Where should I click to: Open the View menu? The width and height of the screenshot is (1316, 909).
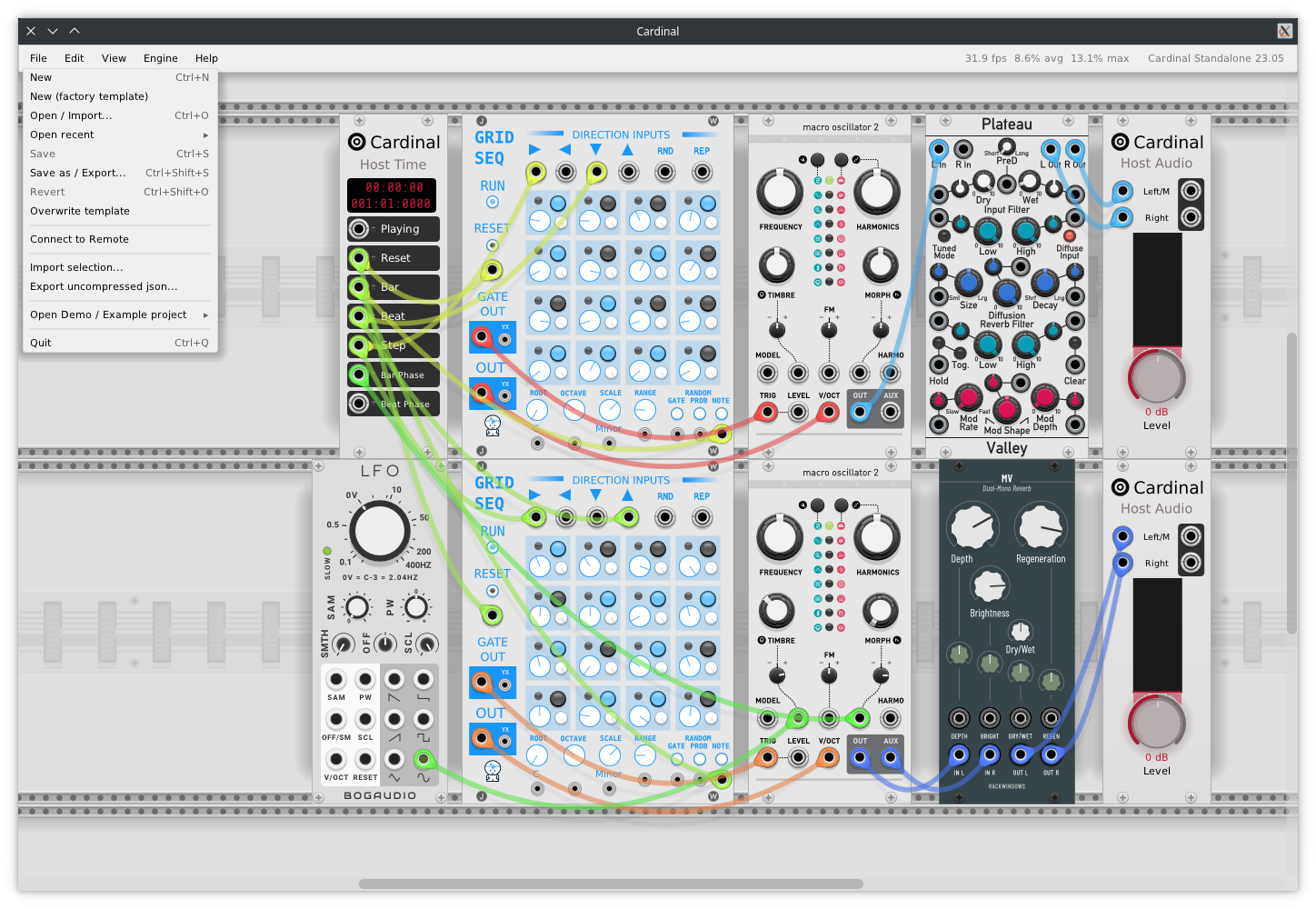[x=114, y=58]
